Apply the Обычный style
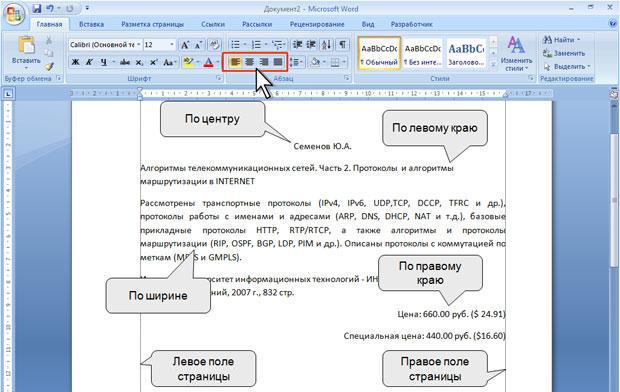 pyautogui.click(x=379, y=54)
